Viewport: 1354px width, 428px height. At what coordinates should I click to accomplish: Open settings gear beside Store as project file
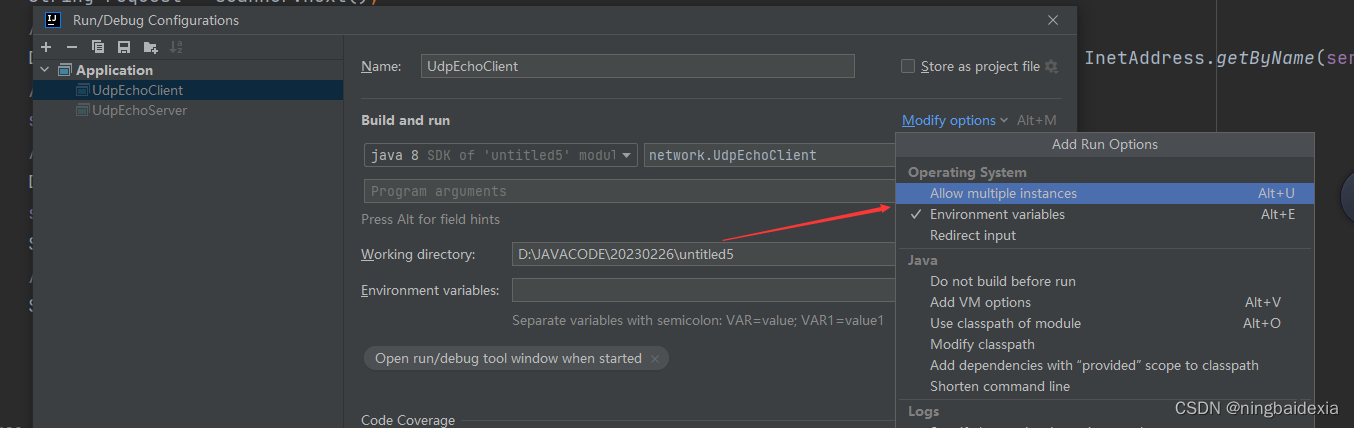coord(1051,66)
